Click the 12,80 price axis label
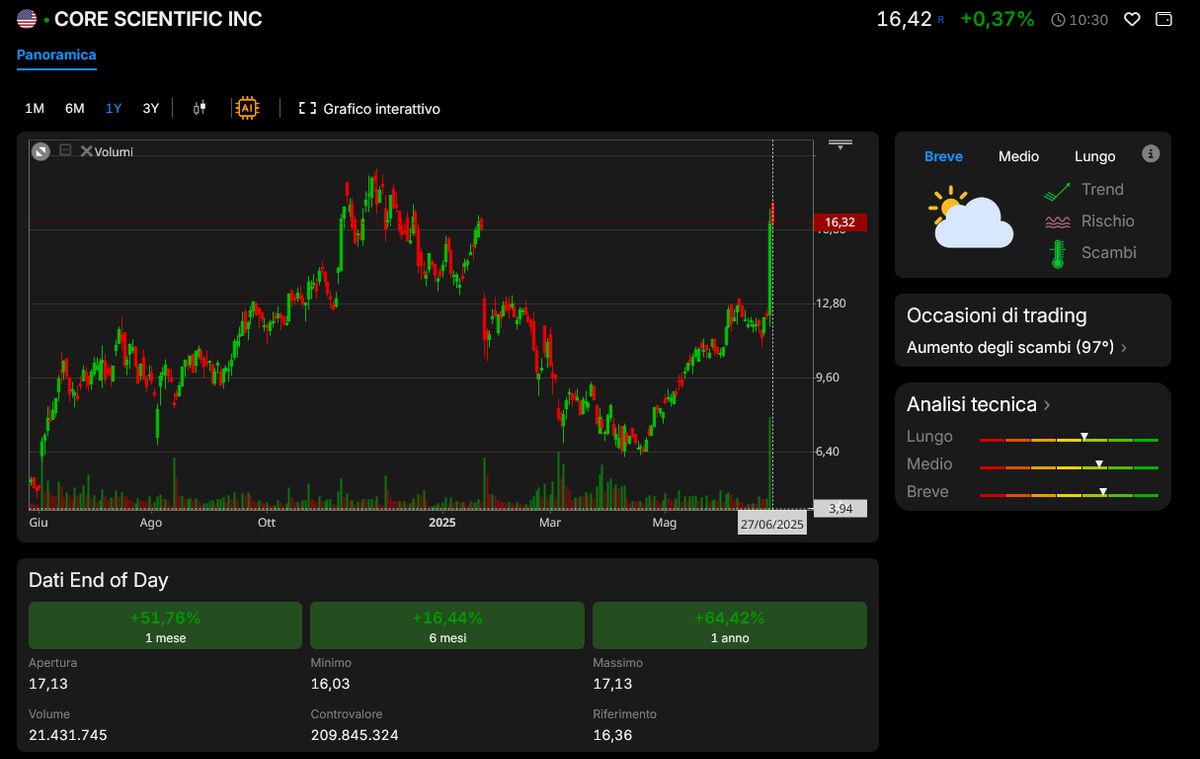The image size is (1200, 759). tap(831, 303)
